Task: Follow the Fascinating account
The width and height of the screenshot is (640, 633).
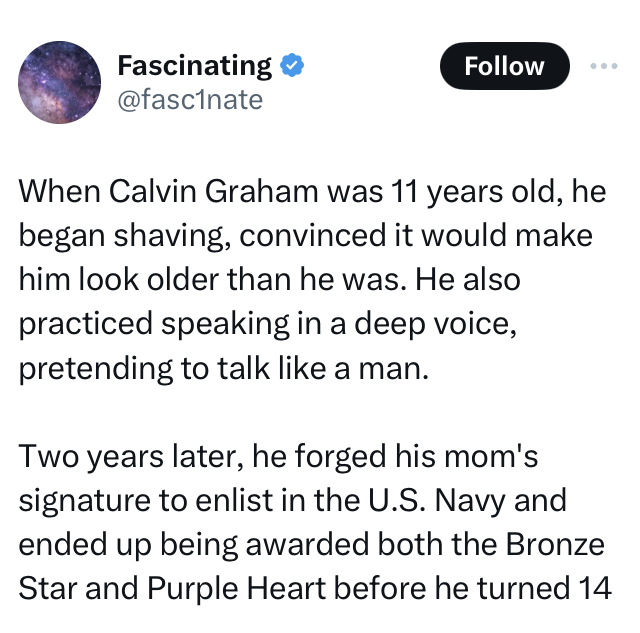Action: (504, 66)
